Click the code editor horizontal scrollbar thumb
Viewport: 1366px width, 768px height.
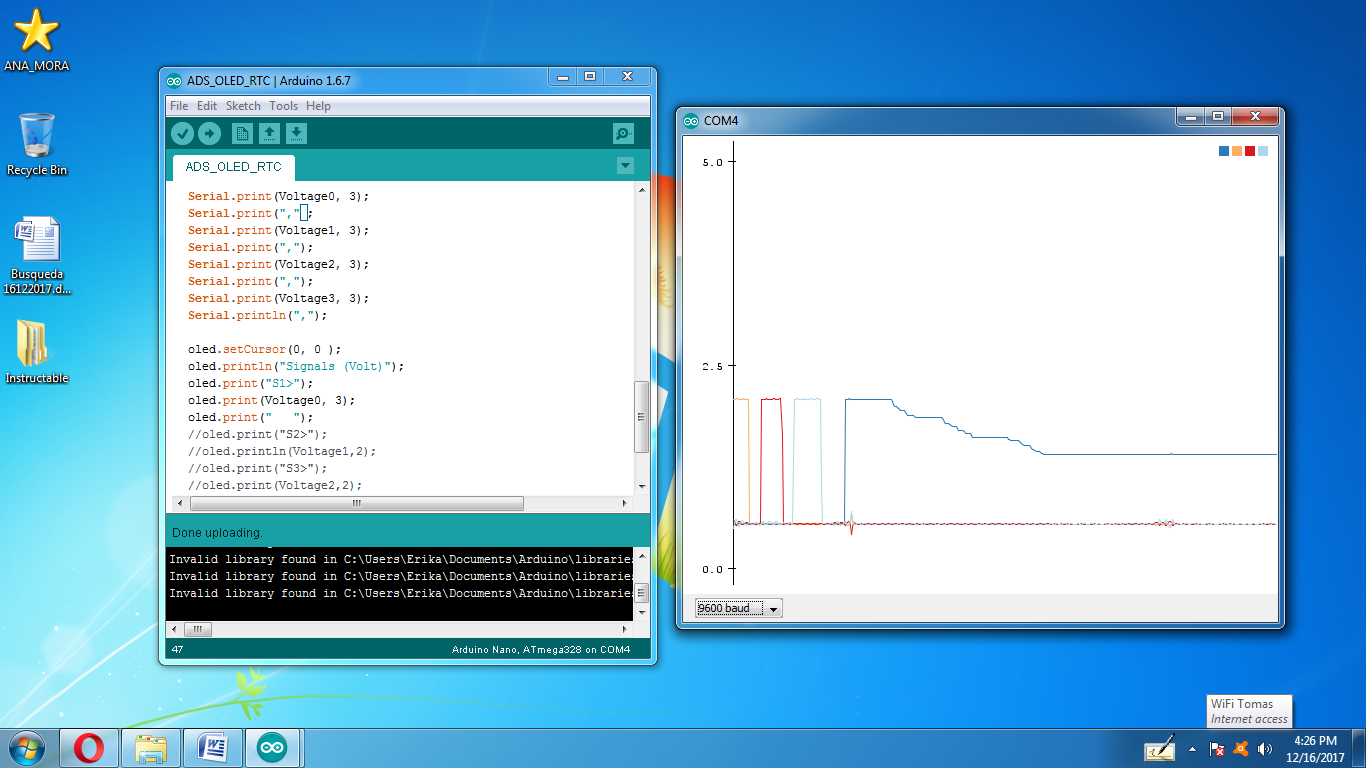point(357,505)
